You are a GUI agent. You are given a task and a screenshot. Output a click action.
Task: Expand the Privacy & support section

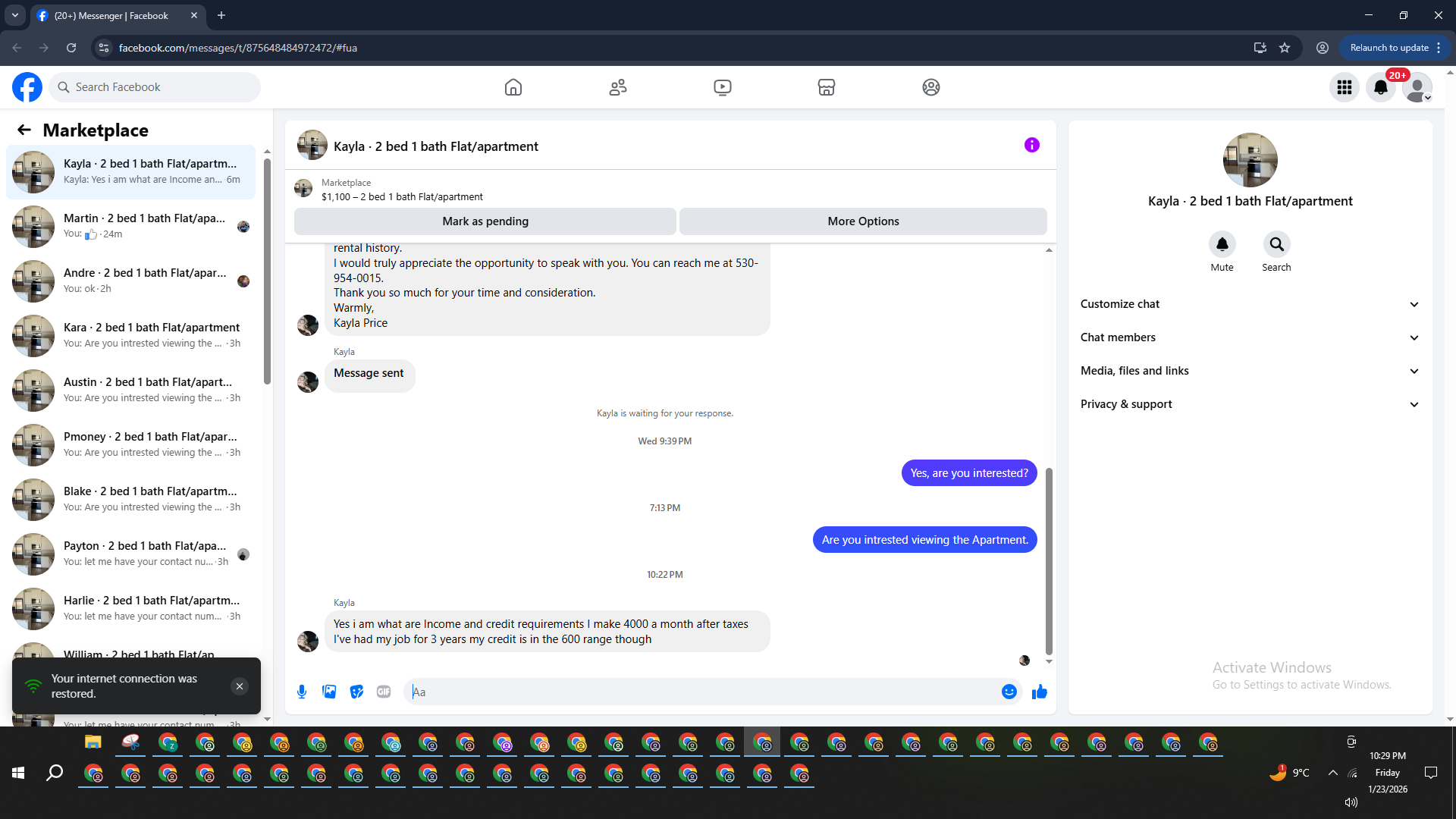(1250, 404)
